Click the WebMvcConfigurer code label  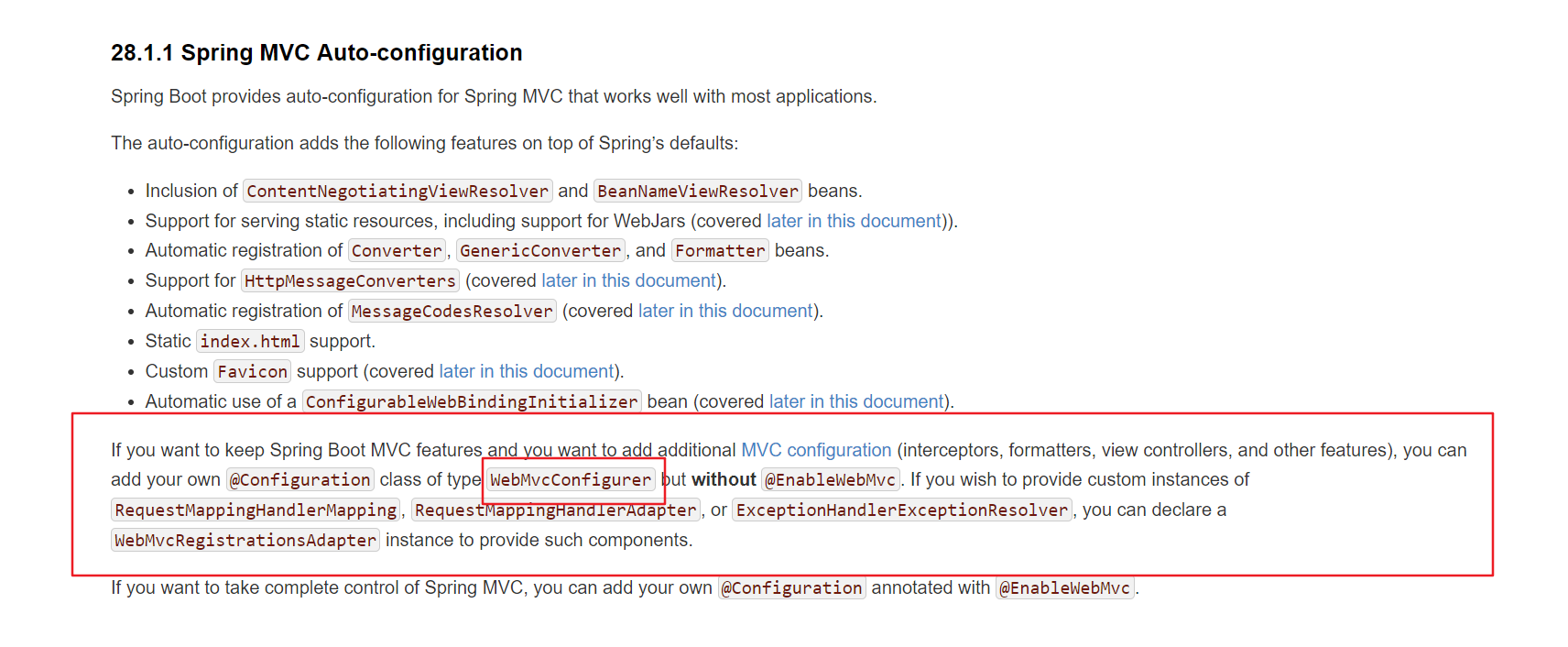tap(571, 479)
